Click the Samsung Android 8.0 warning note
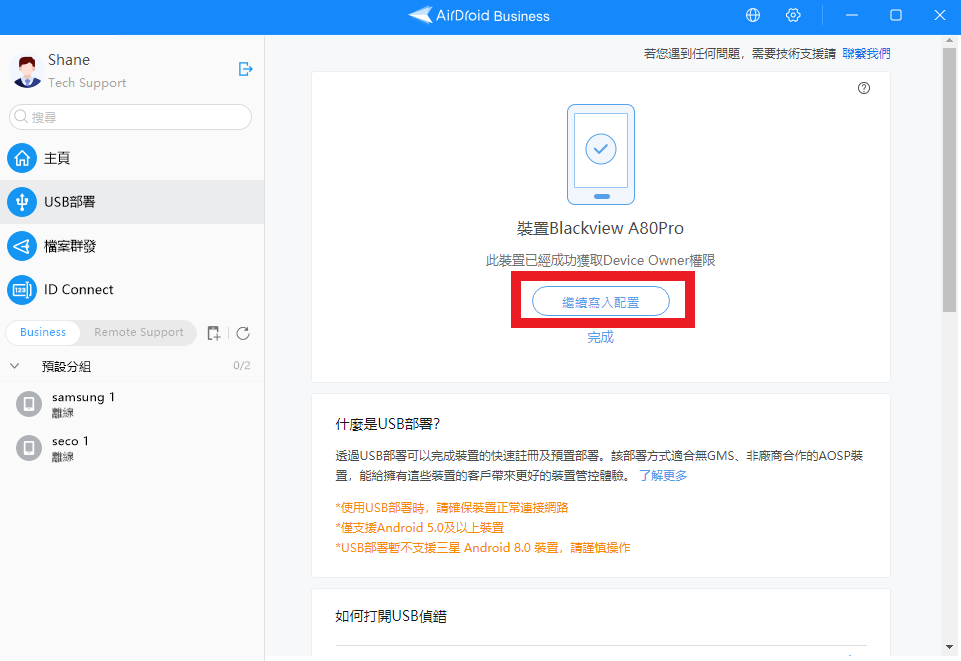Screen dimensions: 961x661 point(483,548)
